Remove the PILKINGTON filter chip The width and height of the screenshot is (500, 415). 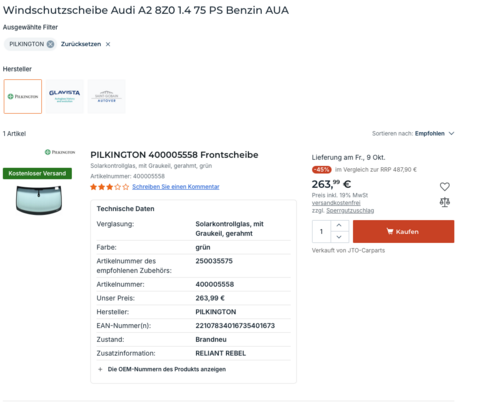coord(50,44)
